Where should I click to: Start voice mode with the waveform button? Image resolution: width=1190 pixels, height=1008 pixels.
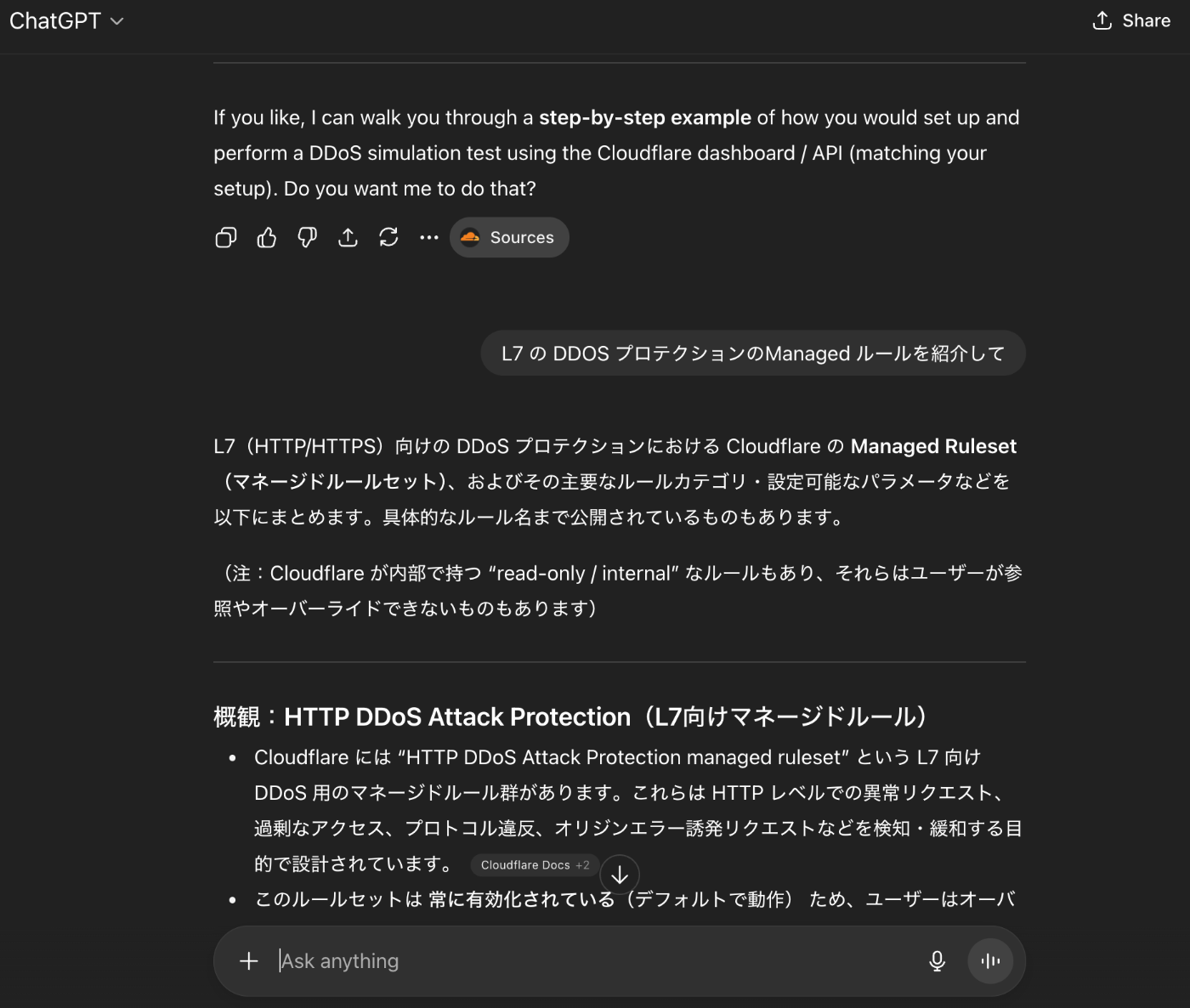990,961
